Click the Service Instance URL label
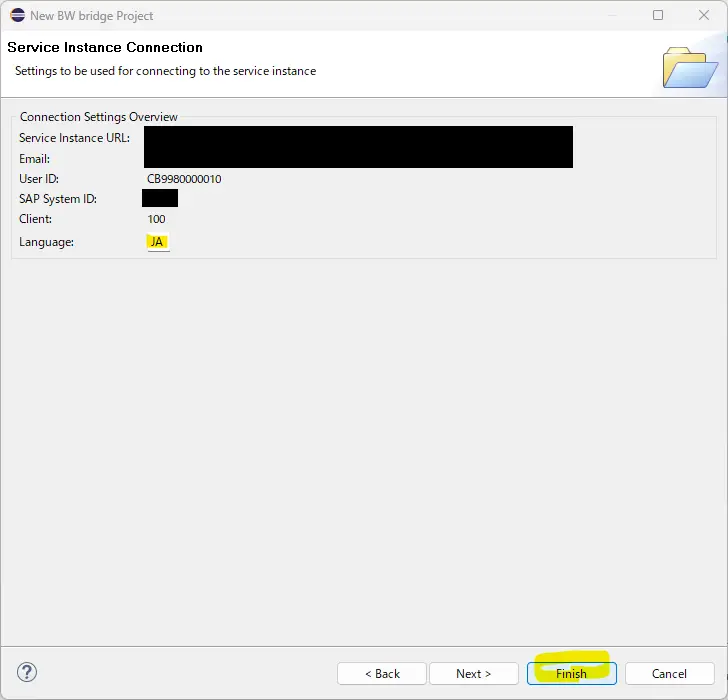728x700 pixels. click(74, 138)
